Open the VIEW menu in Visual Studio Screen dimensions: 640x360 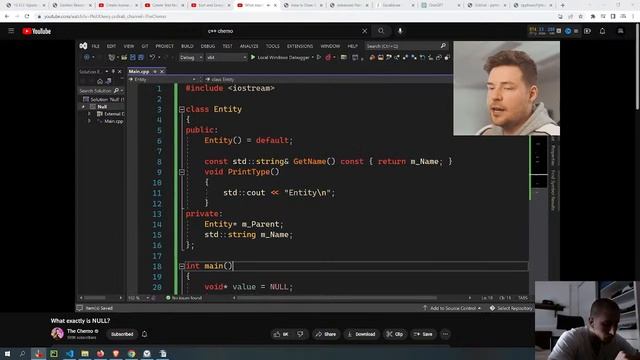129,46
